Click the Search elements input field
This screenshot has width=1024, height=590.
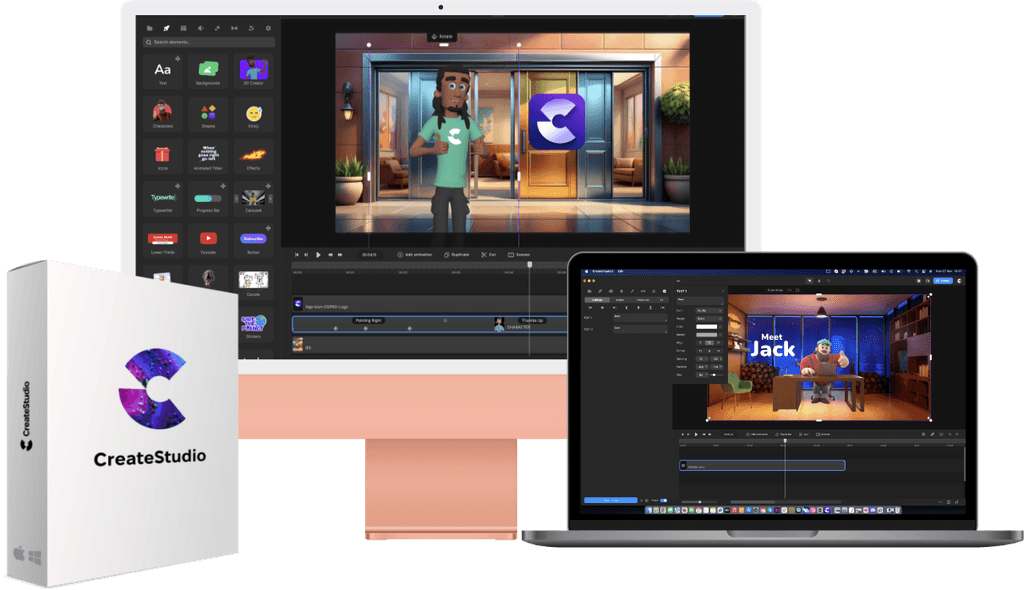[x=208, y=43]
